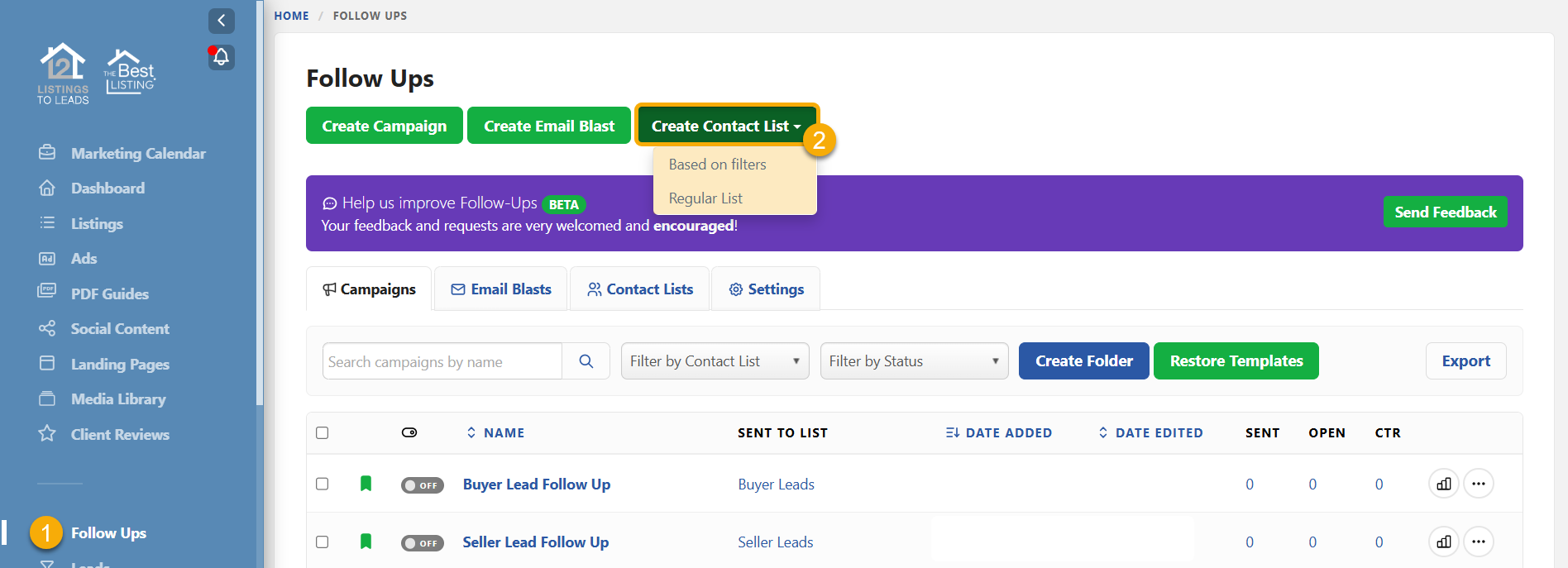1568x568 pixels.
Task: Click the Marketing Calendar sidebar icon
Action: click(47, 153)
